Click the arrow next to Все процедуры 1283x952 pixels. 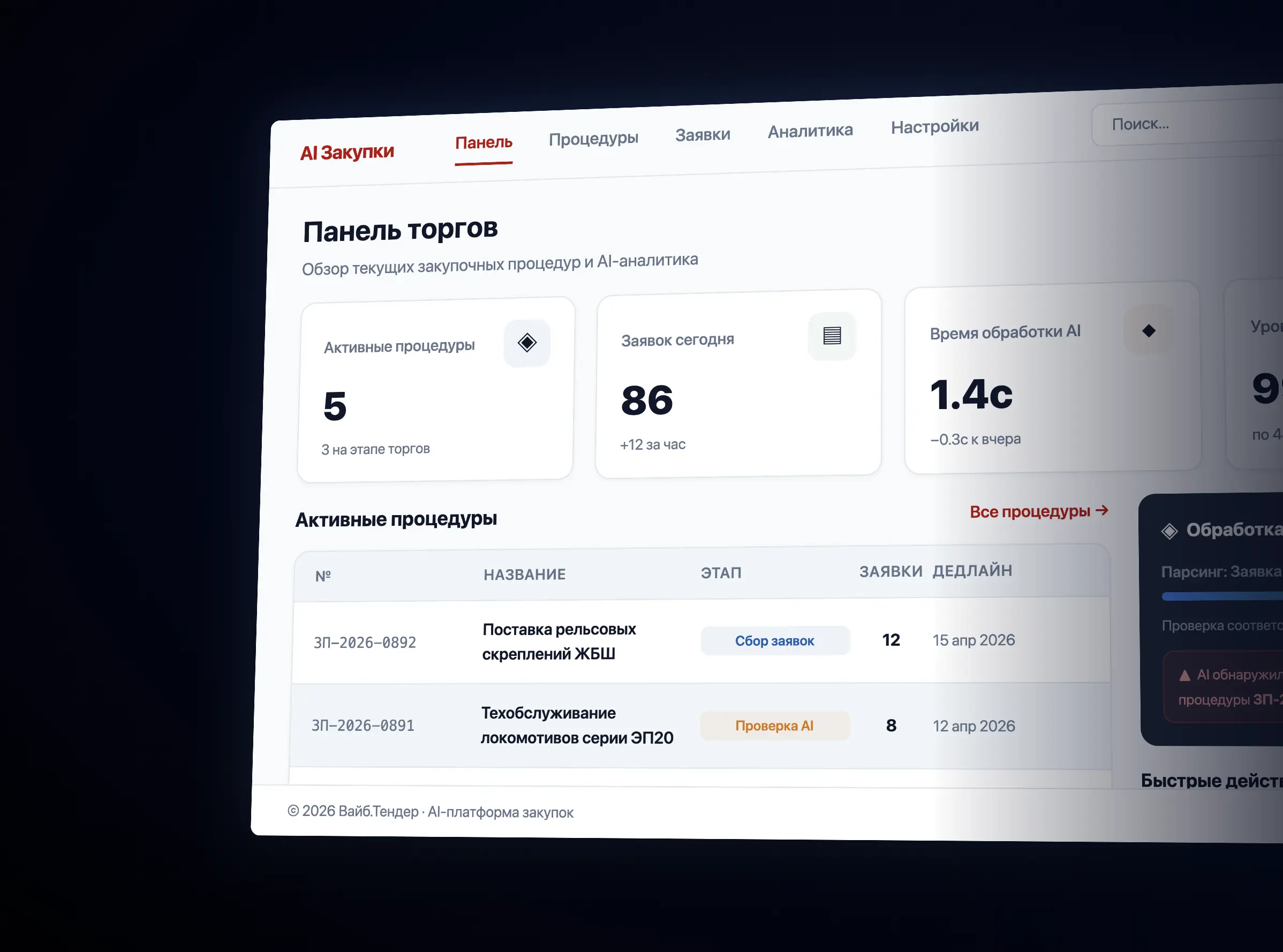(x=1101, y=510)
